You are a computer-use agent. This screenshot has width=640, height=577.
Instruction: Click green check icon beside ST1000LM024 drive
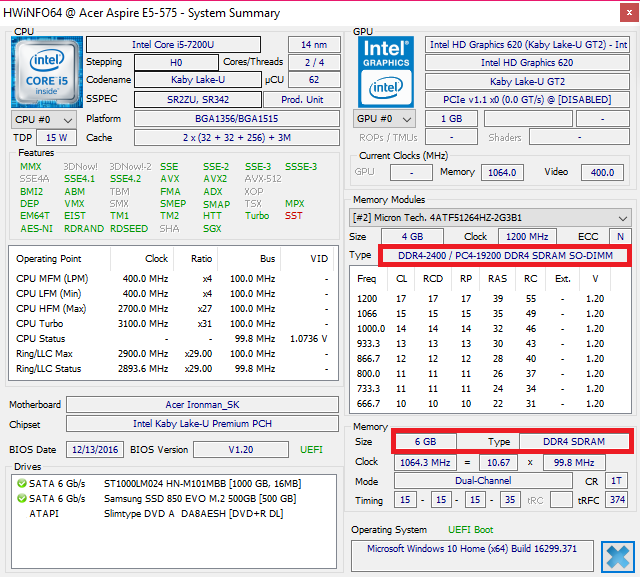22,484
